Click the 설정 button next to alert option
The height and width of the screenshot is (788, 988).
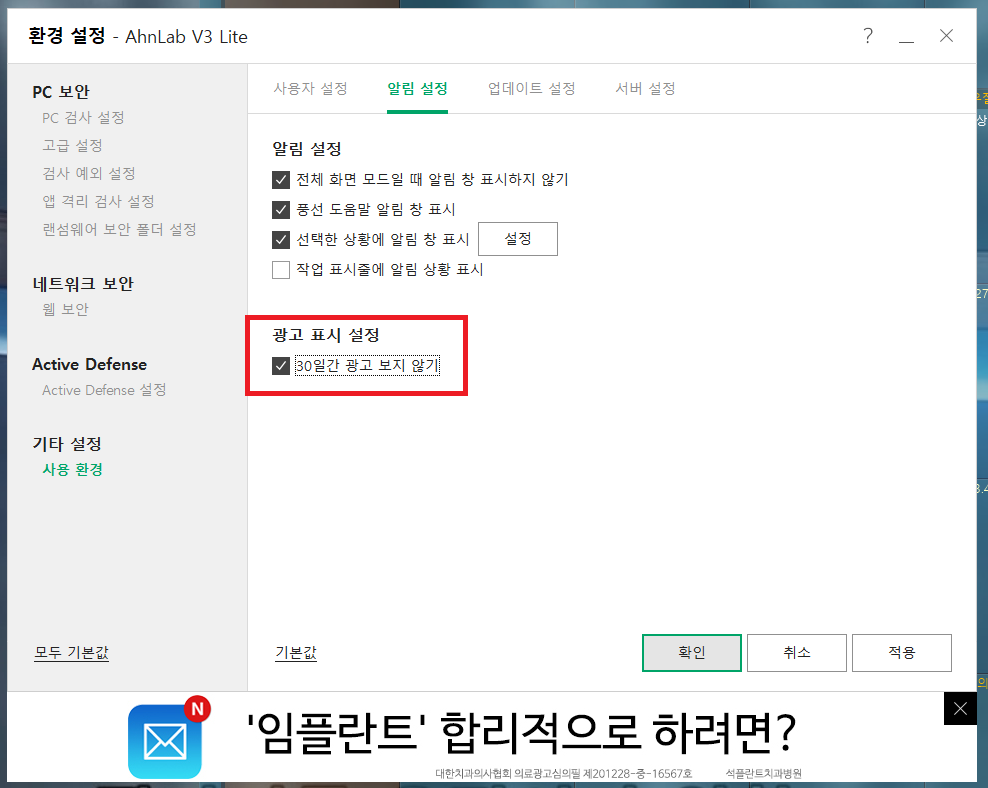(x=518, y=239)
